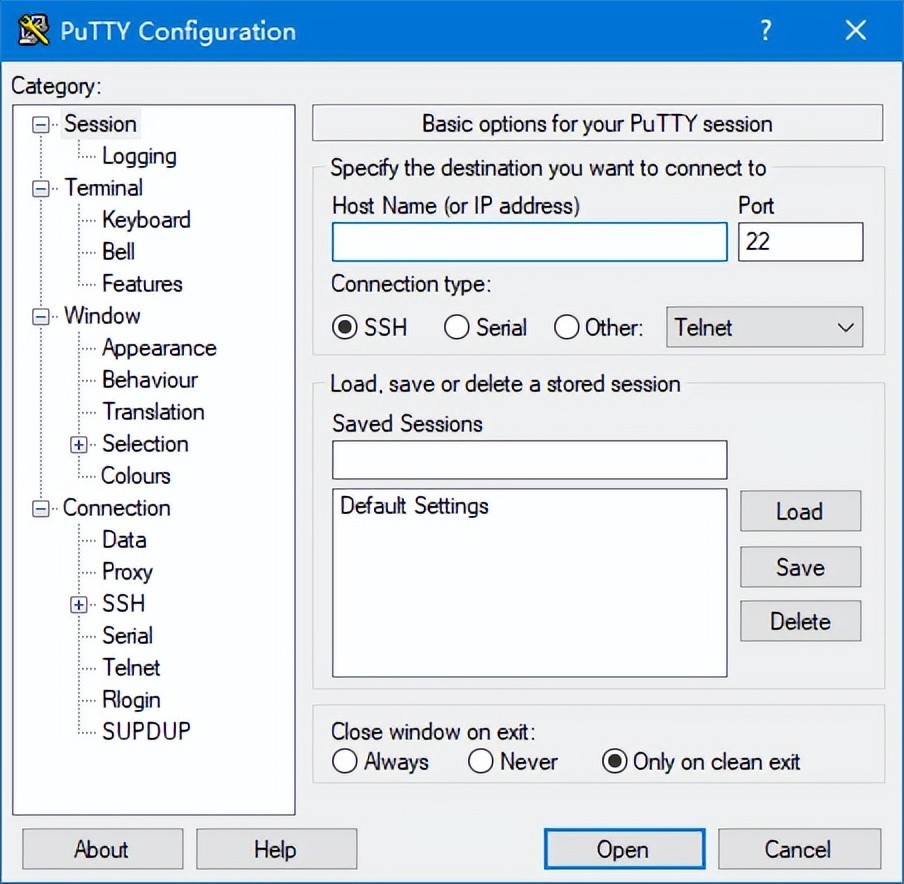Choose the Other connection type option
Screen dimensions: 904x884
tap(567, 327)
